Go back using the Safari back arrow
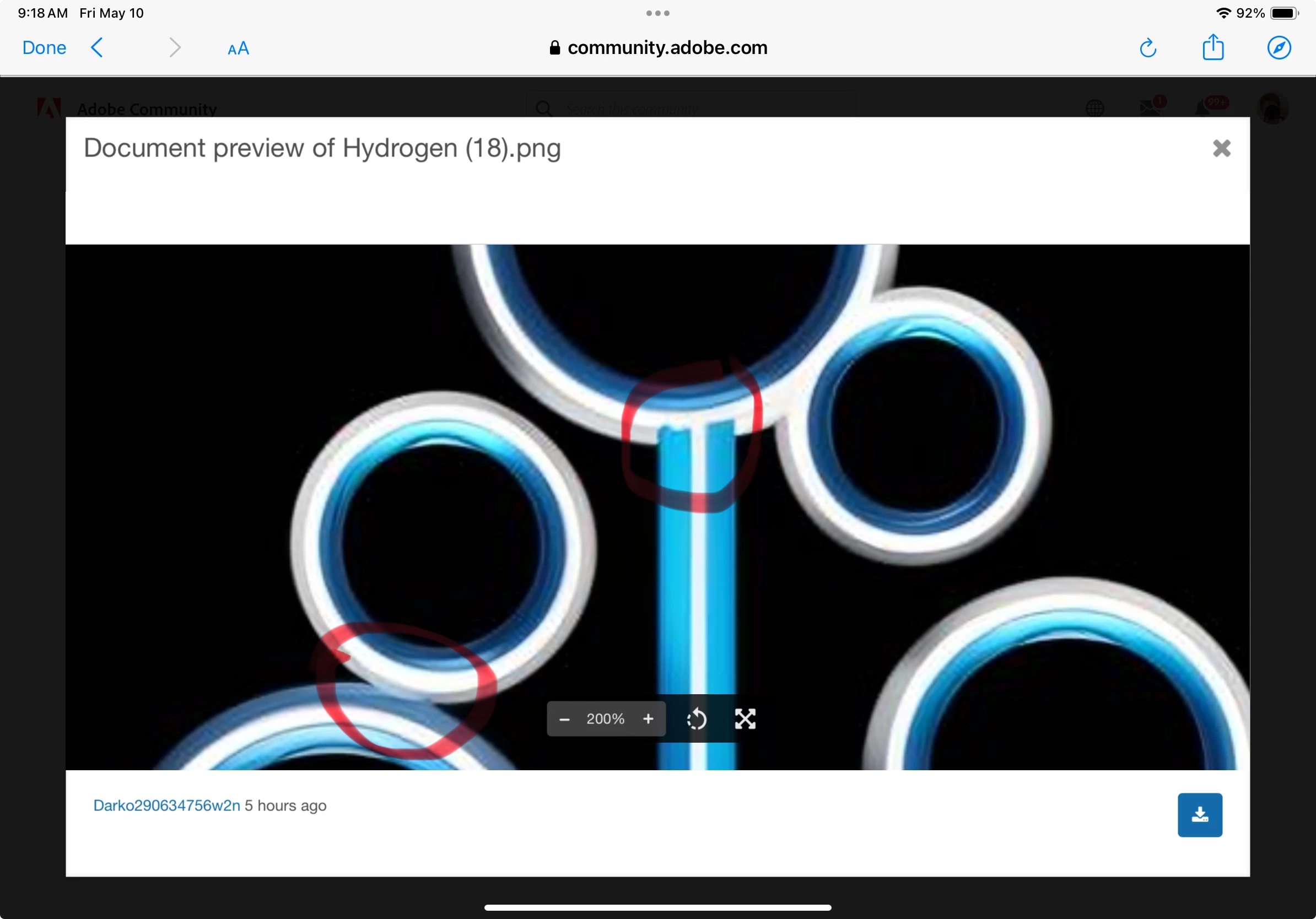Screen dimensions: 1316x919 (98, 47)
